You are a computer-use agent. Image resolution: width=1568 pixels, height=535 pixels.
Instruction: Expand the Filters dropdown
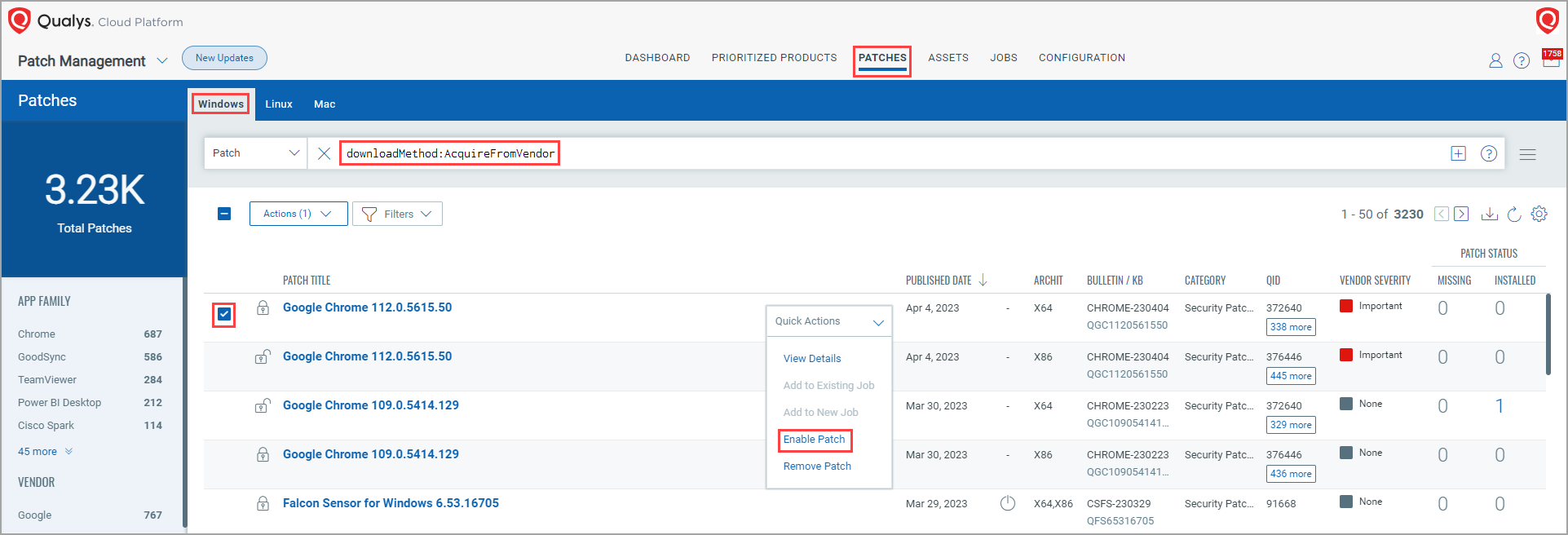pyautogui.click(x=397, y=214)
